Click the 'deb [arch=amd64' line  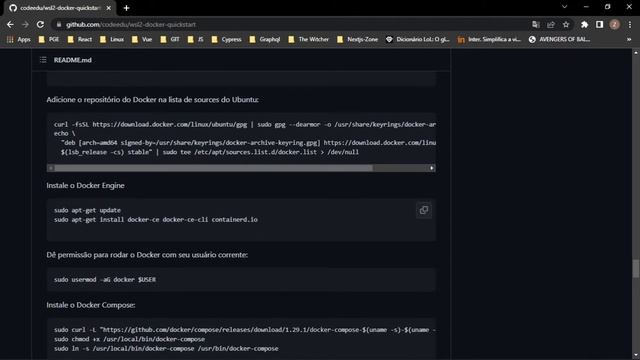[248, 143]
